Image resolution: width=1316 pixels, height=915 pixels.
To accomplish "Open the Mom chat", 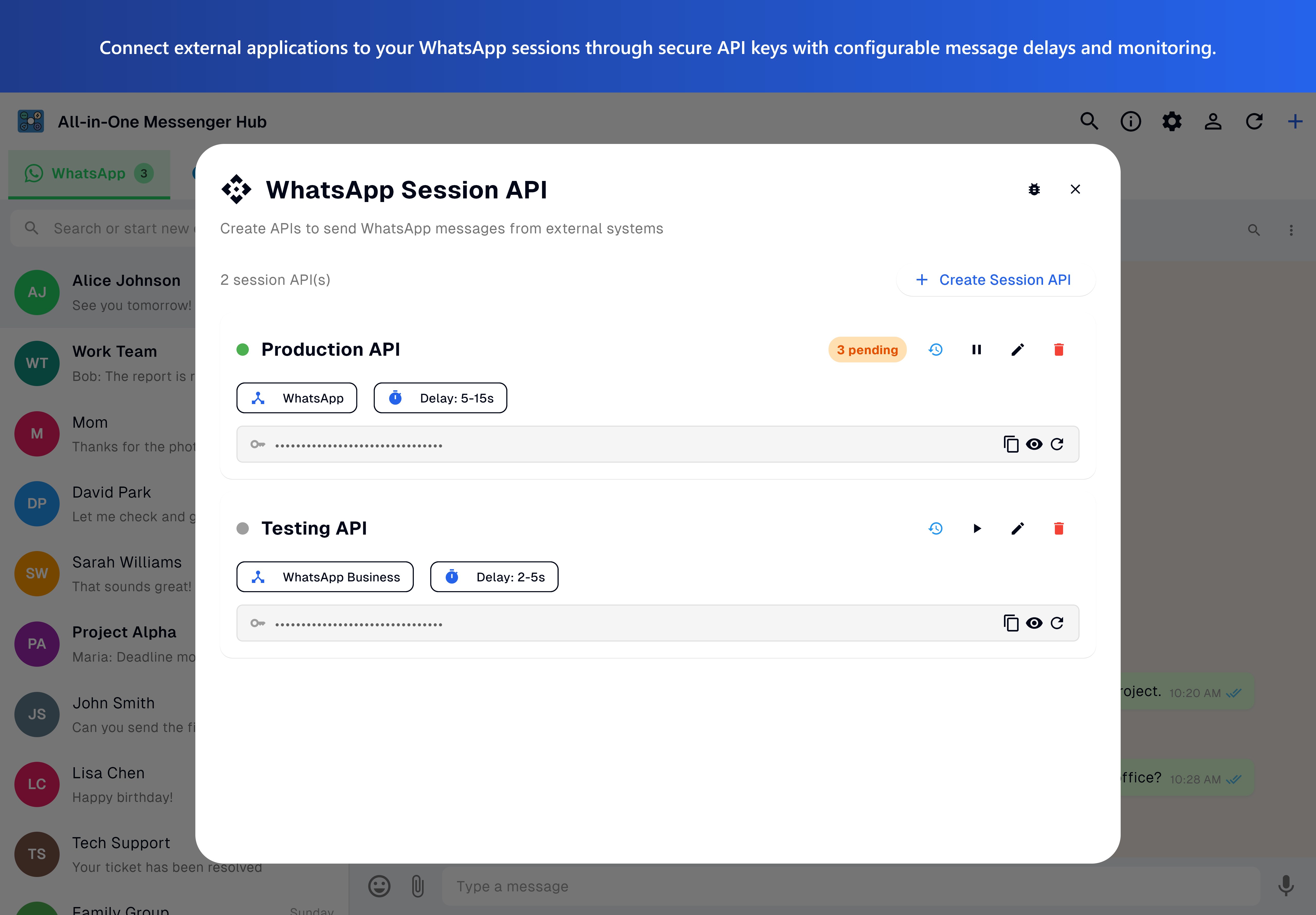I will click(x=98, y=434).
